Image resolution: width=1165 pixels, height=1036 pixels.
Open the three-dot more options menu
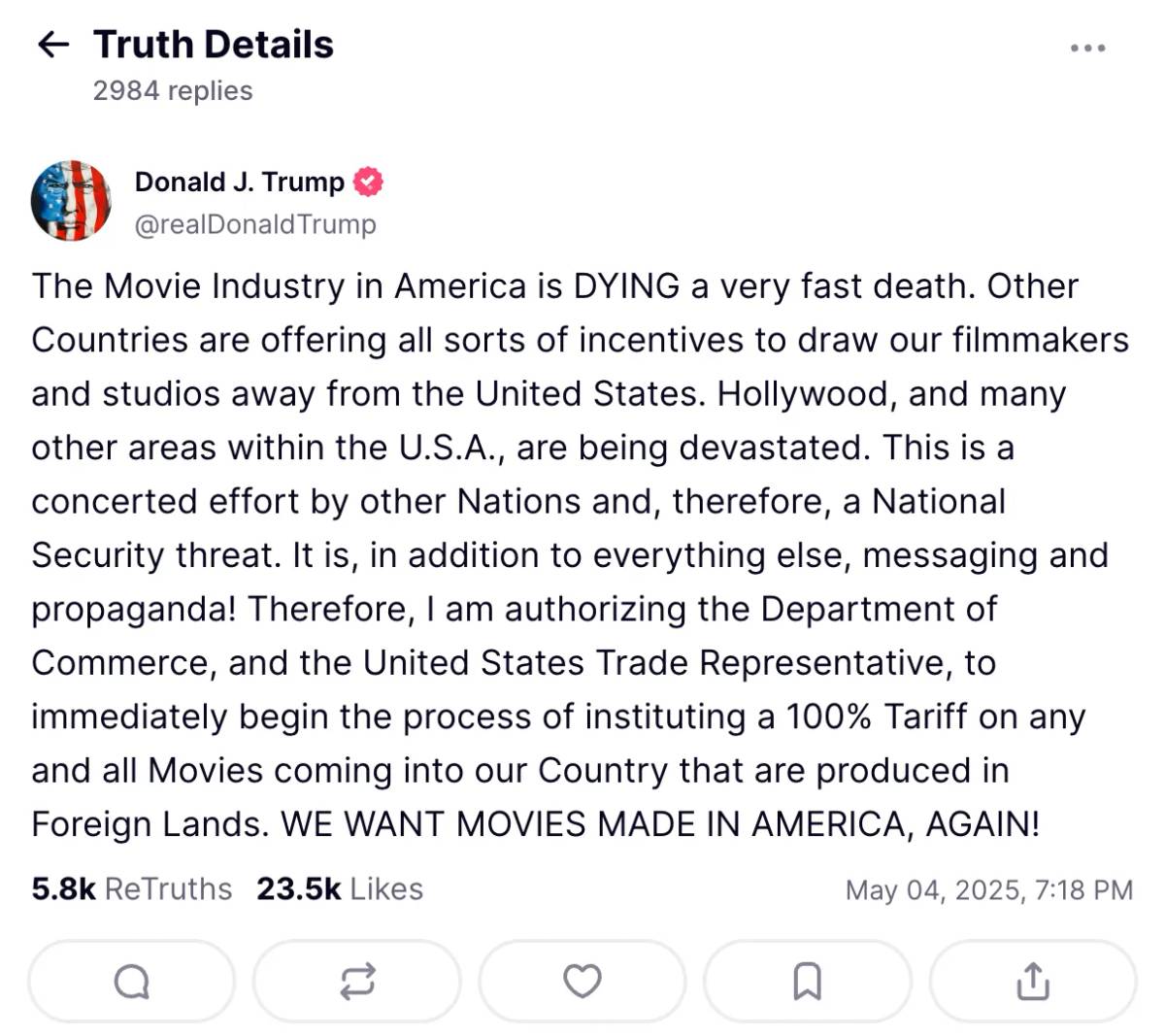point(1087,48)
